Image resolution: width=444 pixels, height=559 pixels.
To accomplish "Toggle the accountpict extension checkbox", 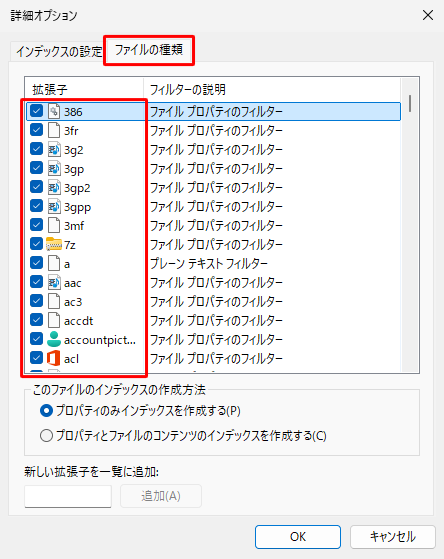I will coord(36,339).
